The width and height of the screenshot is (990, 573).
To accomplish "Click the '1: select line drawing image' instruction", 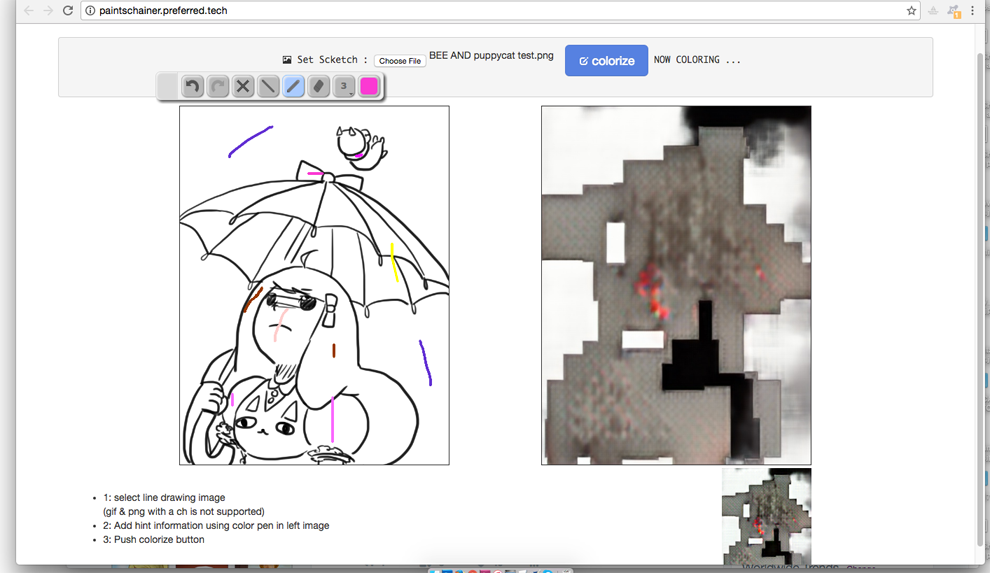I will pyautogui.click(x=164, y=497).
